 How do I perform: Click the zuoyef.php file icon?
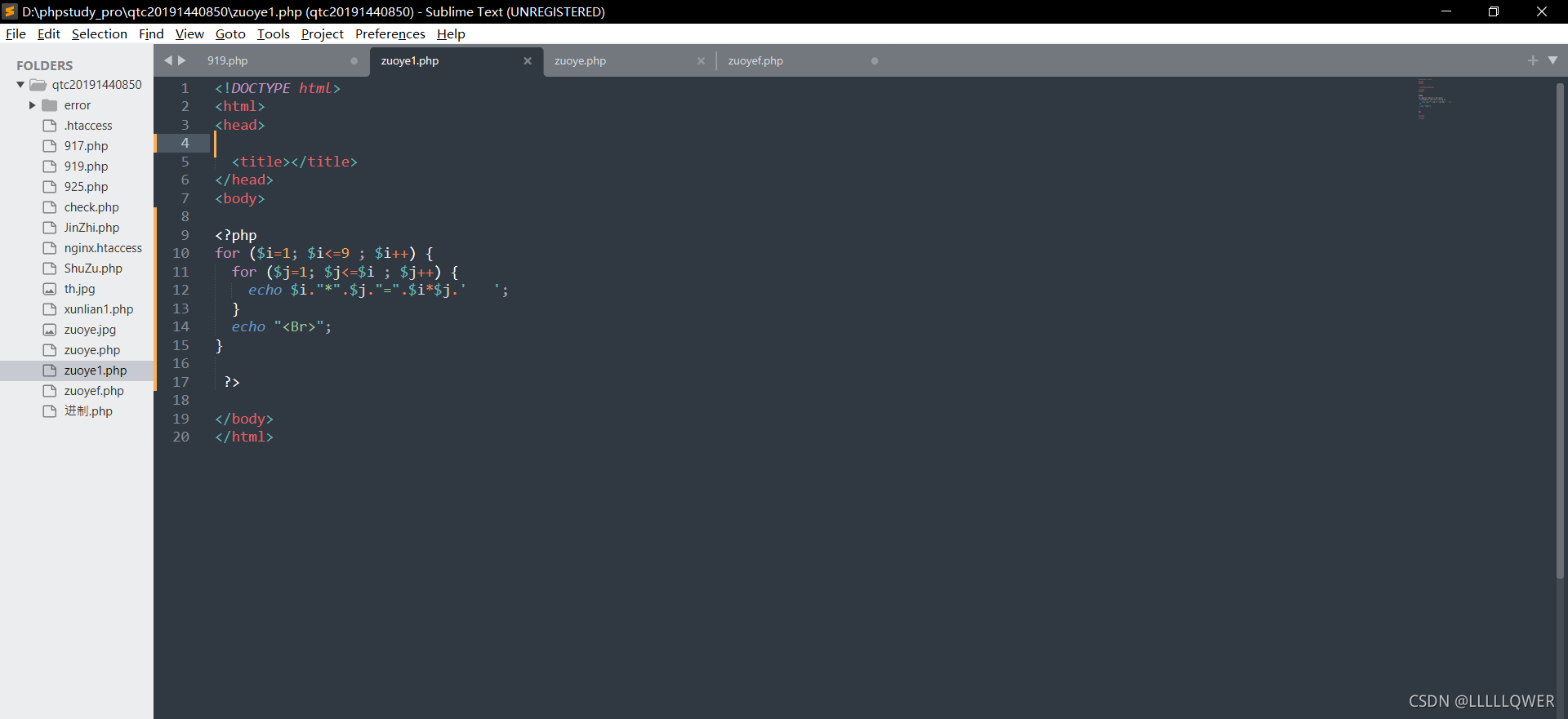(x=50, y=391)
